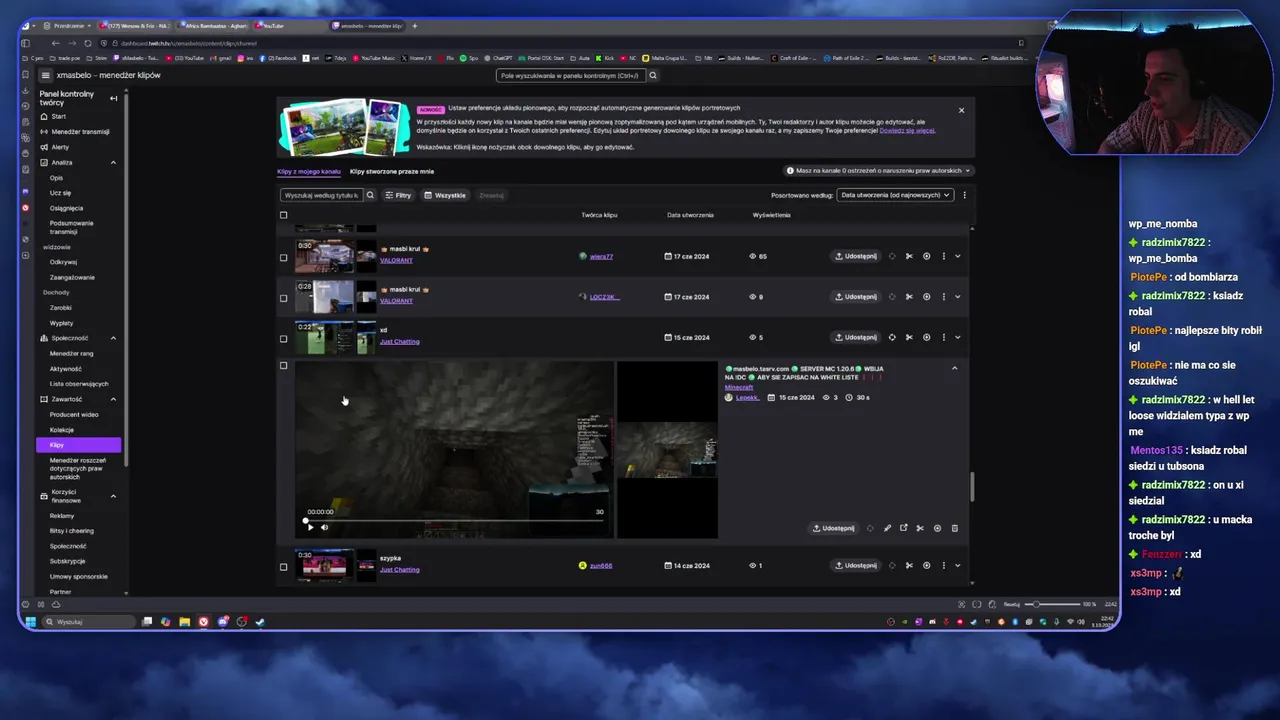Open Windows Start button
1280x720 pixels.
coord(30,622)
